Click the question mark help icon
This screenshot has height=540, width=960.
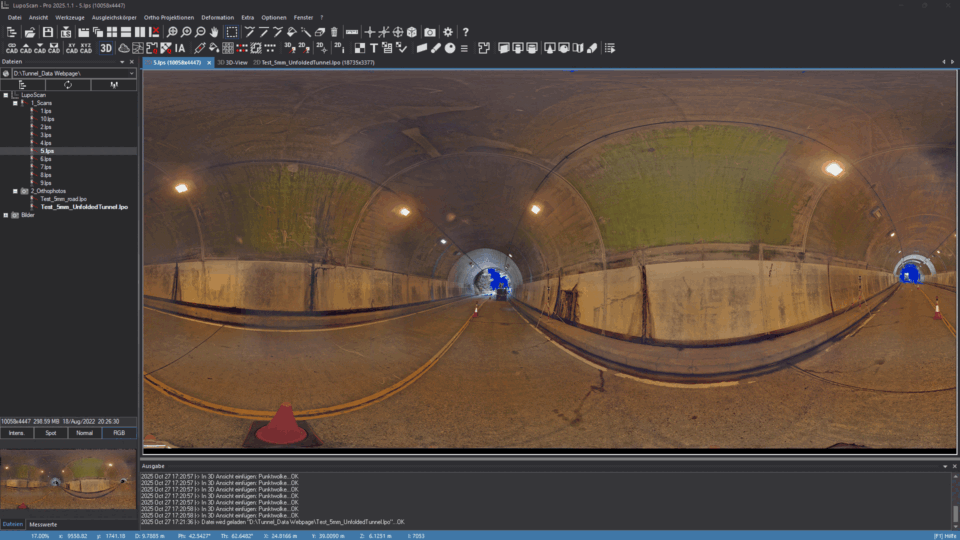[465, 32]
